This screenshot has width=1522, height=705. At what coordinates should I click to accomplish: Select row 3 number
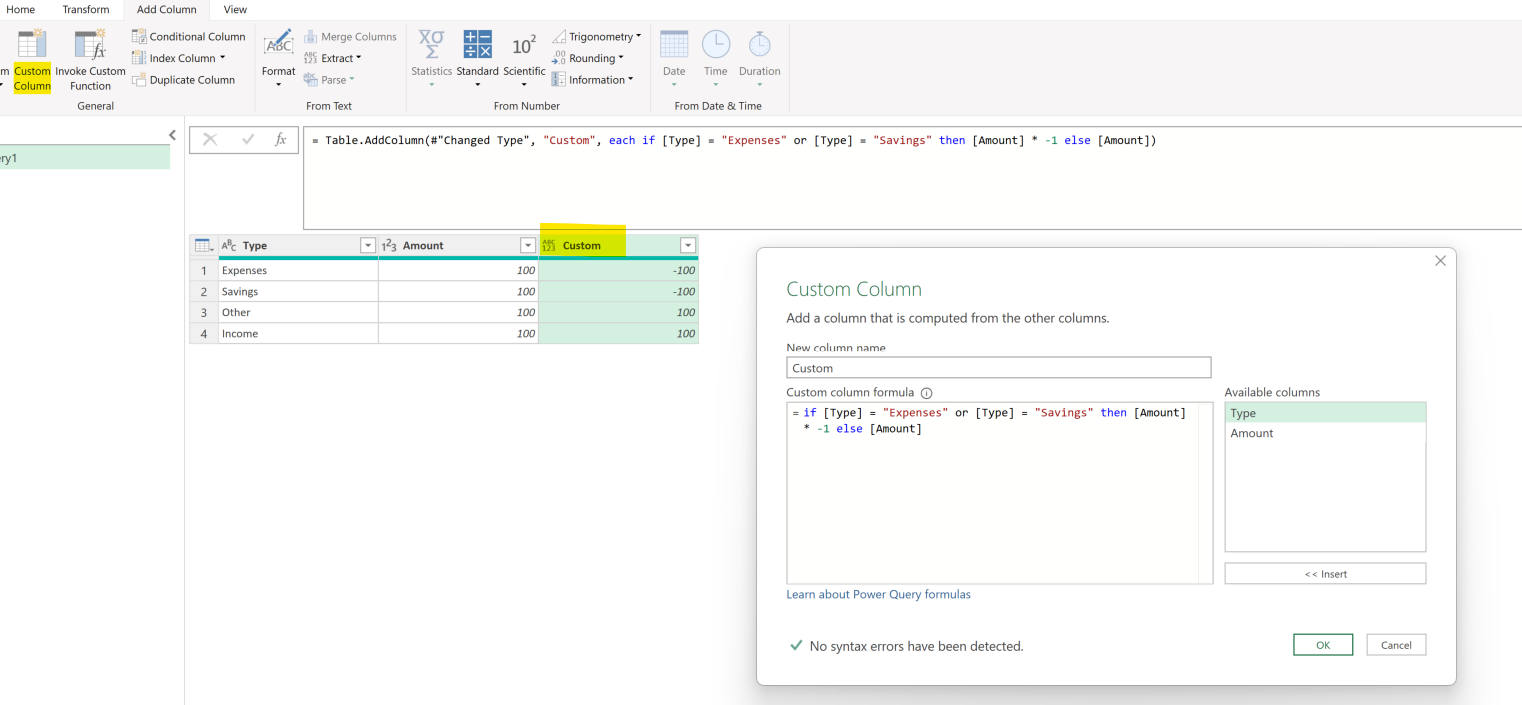click(x=204, y=312)
